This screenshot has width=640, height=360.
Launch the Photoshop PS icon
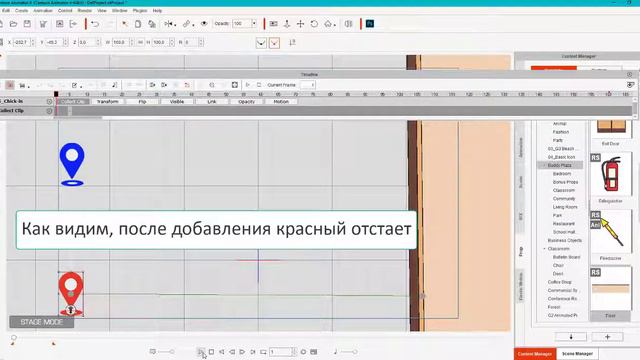[x=370, y=24]
